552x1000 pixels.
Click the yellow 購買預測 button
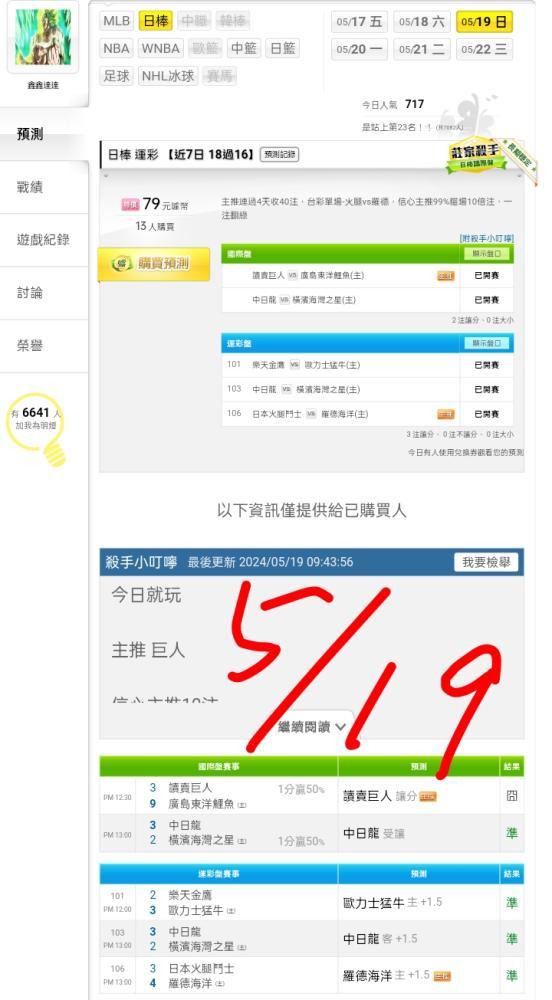click(154, 264)
